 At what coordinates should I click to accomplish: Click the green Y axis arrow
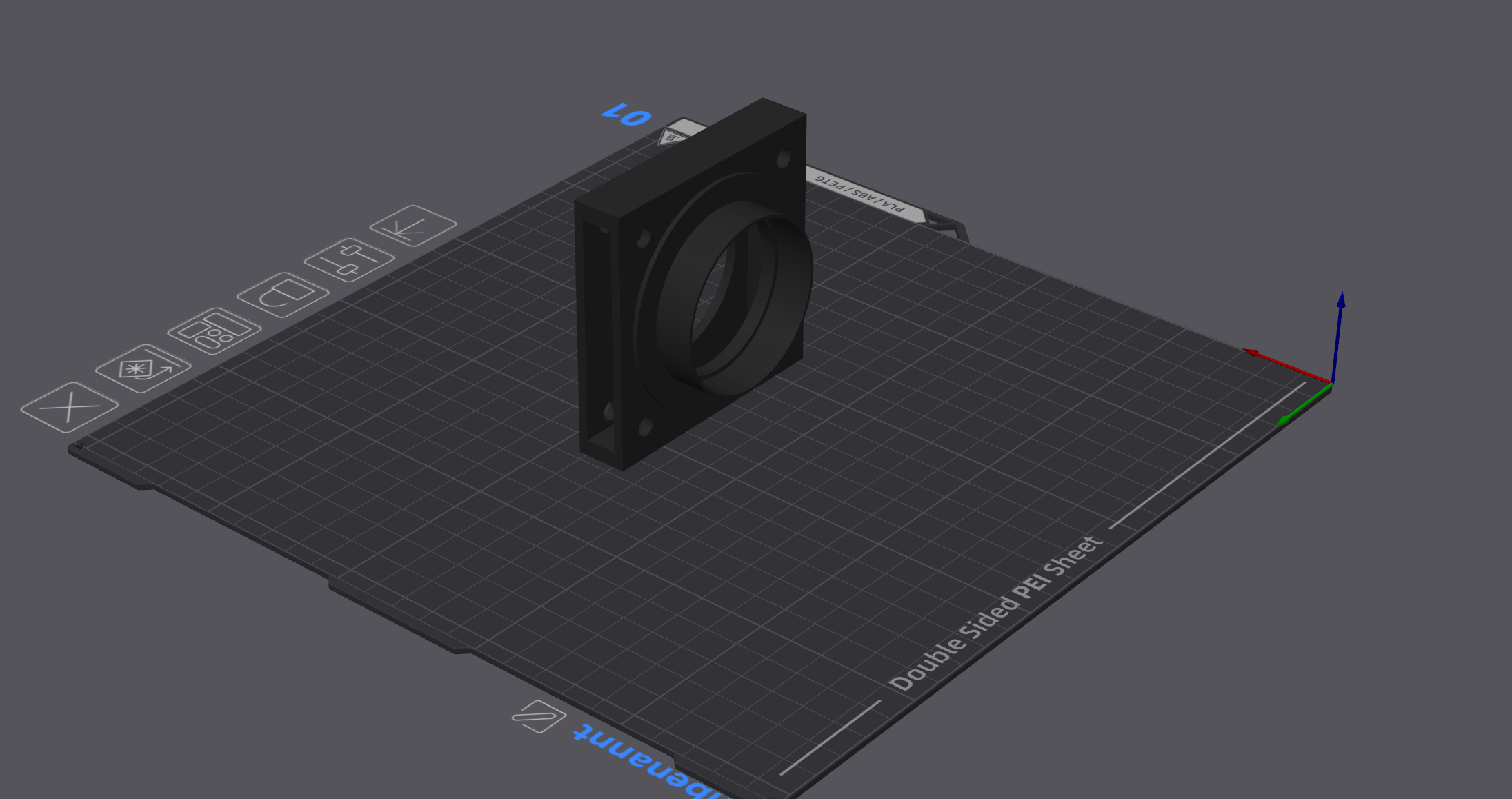(1304, 405)
